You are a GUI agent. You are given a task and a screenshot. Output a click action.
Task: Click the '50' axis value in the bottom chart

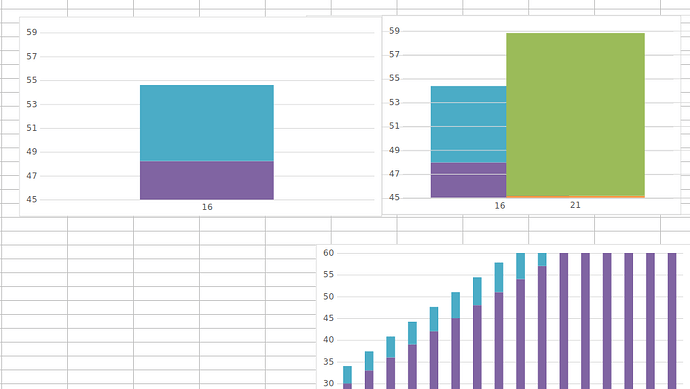[x=329, y=297]
